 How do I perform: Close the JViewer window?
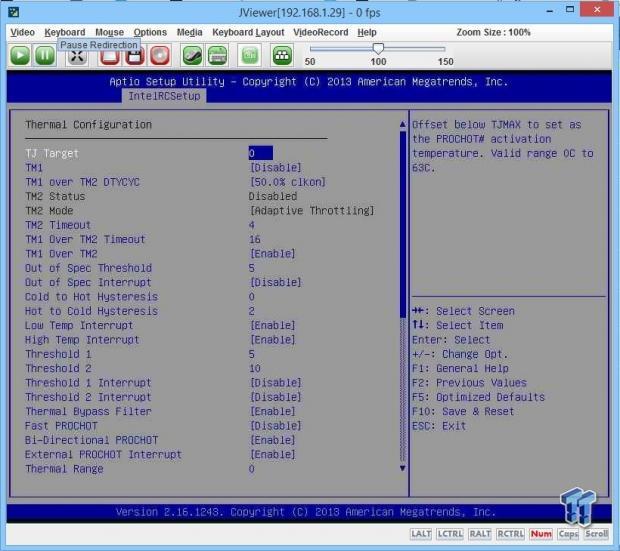[597, 9]
